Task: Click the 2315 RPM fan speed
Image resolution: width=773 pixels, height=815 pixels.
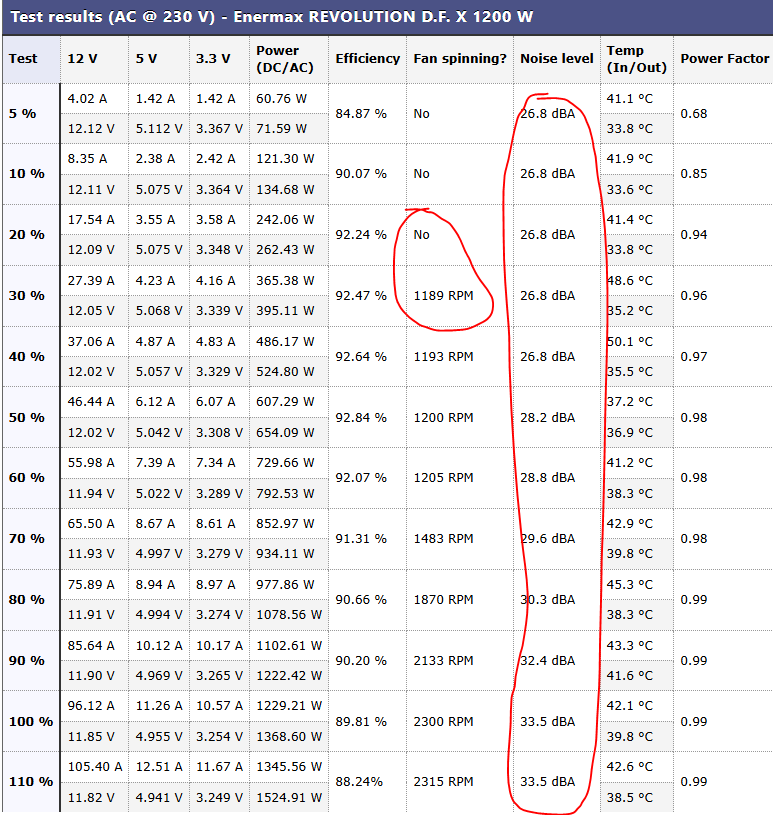Action: click(x=443, y=781)
